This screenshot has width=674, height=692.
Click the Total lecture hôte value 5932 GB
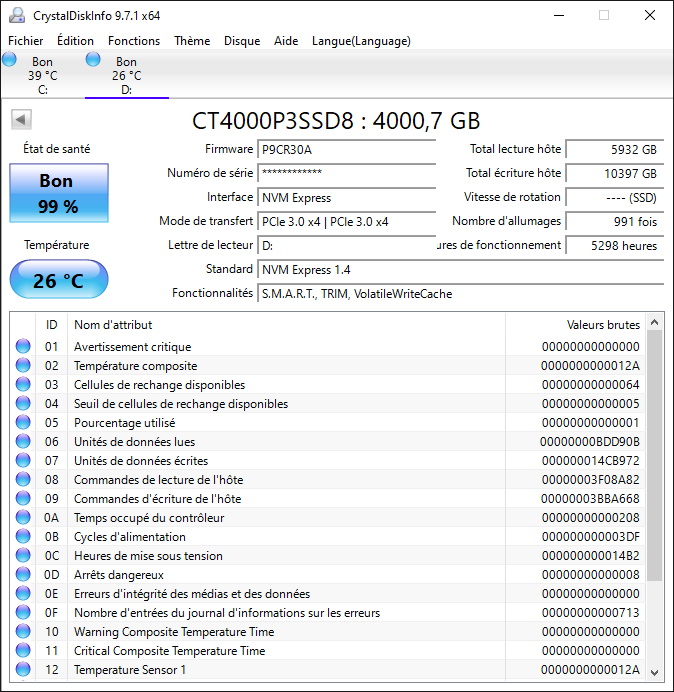(x=615, y=150)
